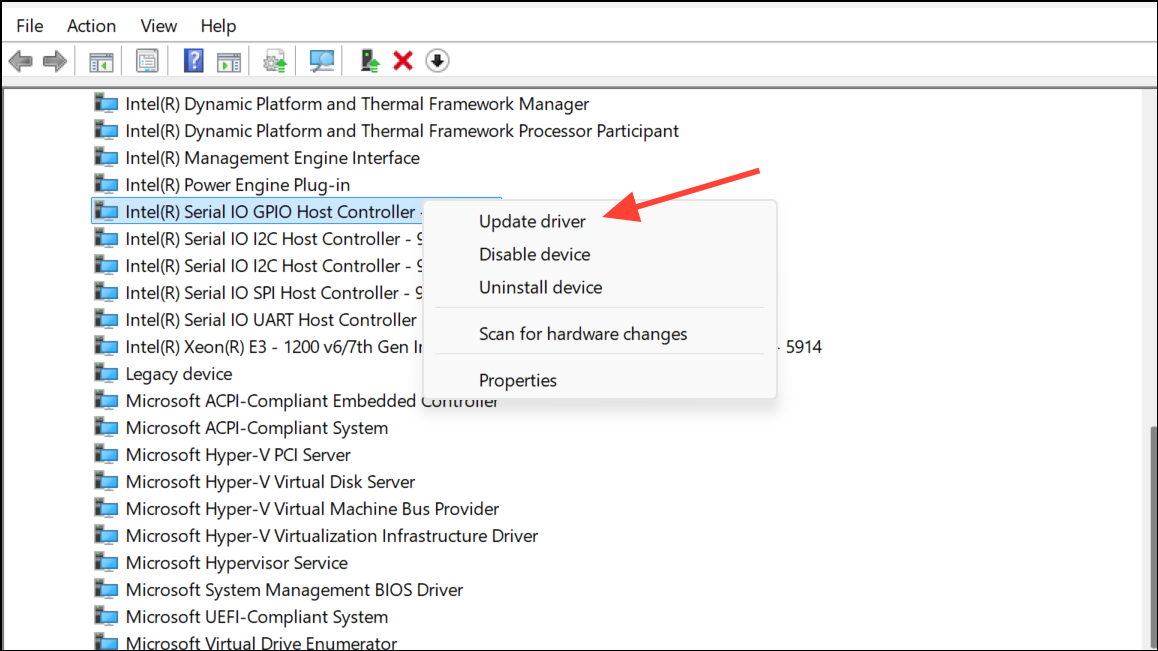Click the blue Help question mark icon
Viewport: 1158px width, 651px height.
pyautogui.click(x=193, y=61)
